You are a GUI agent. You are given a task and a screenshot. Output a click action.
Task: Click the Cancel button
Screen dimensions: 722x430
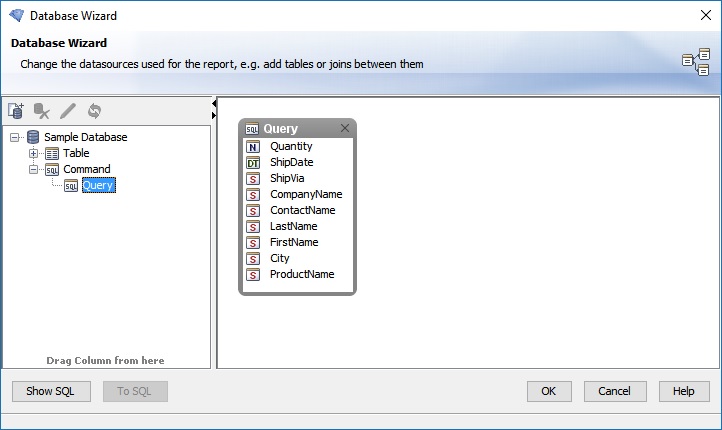coord(615,391)
